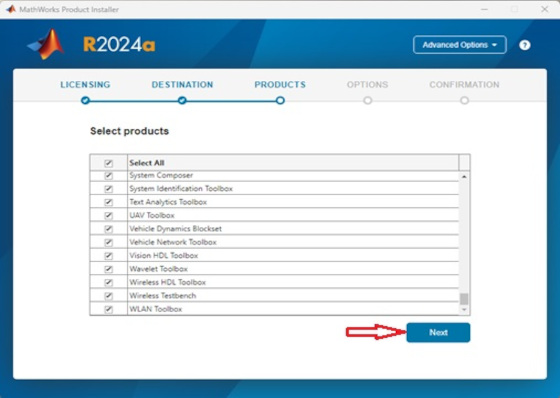Click the product list scroll-down arrow
This screenshot has width=560, height=398.
tap(464, 310)
